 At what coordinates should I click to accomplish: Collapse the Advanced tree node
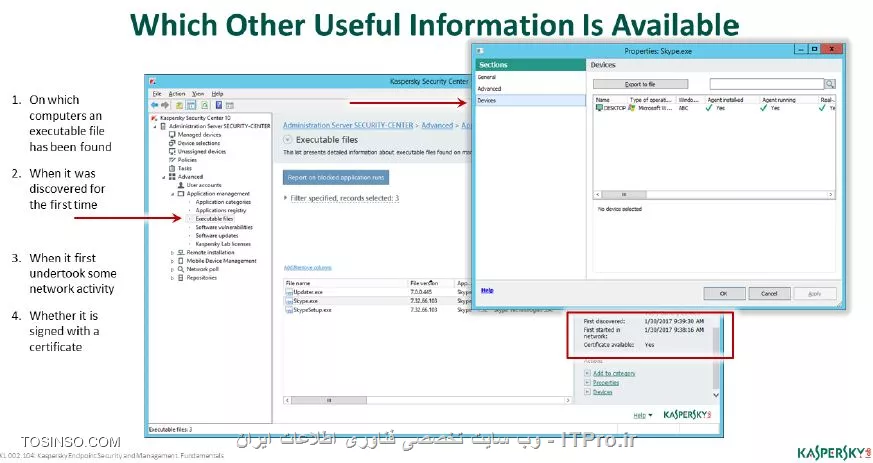pos(164,177)
